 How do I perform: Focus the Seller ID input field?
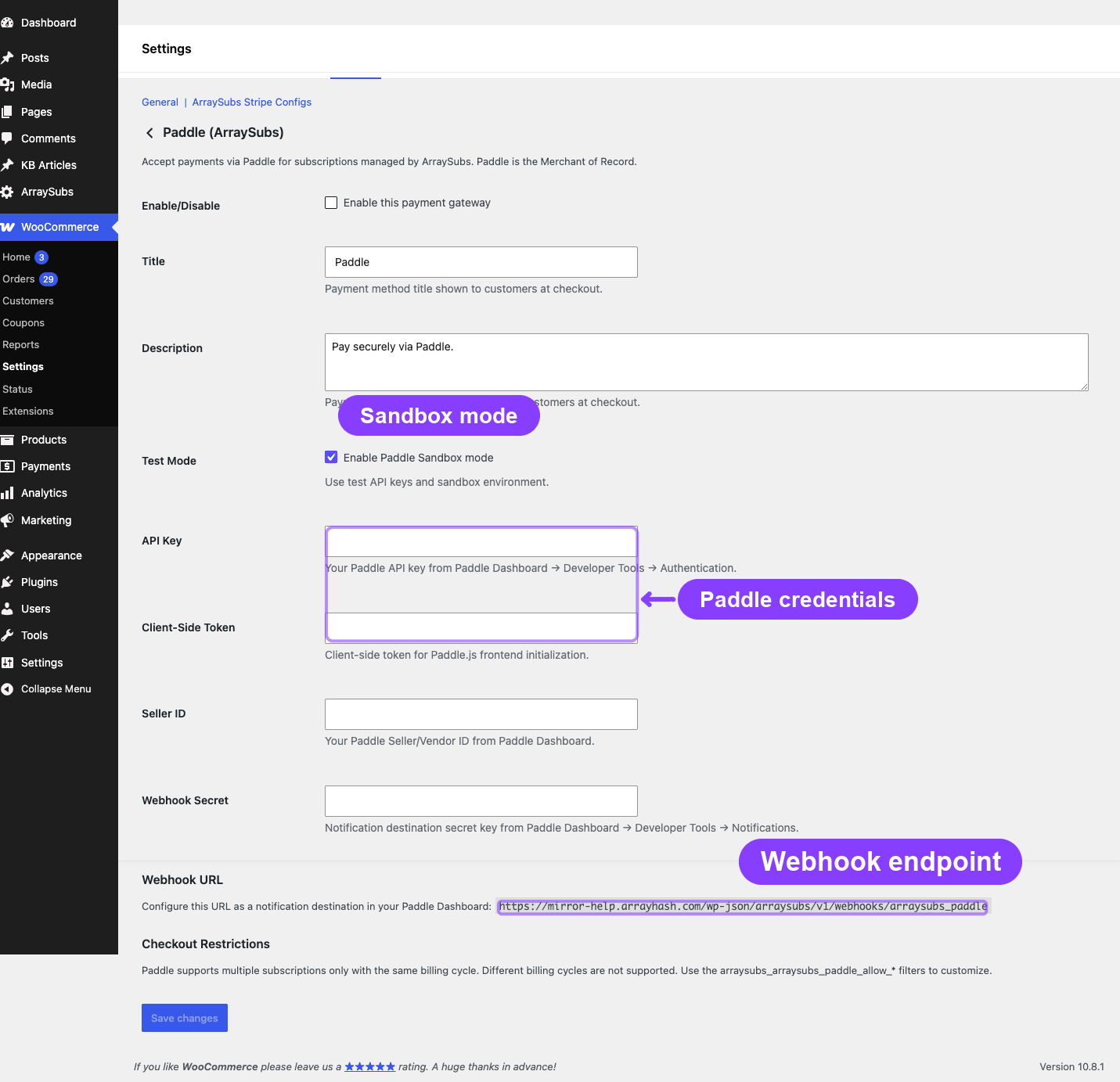pos(481,714)
